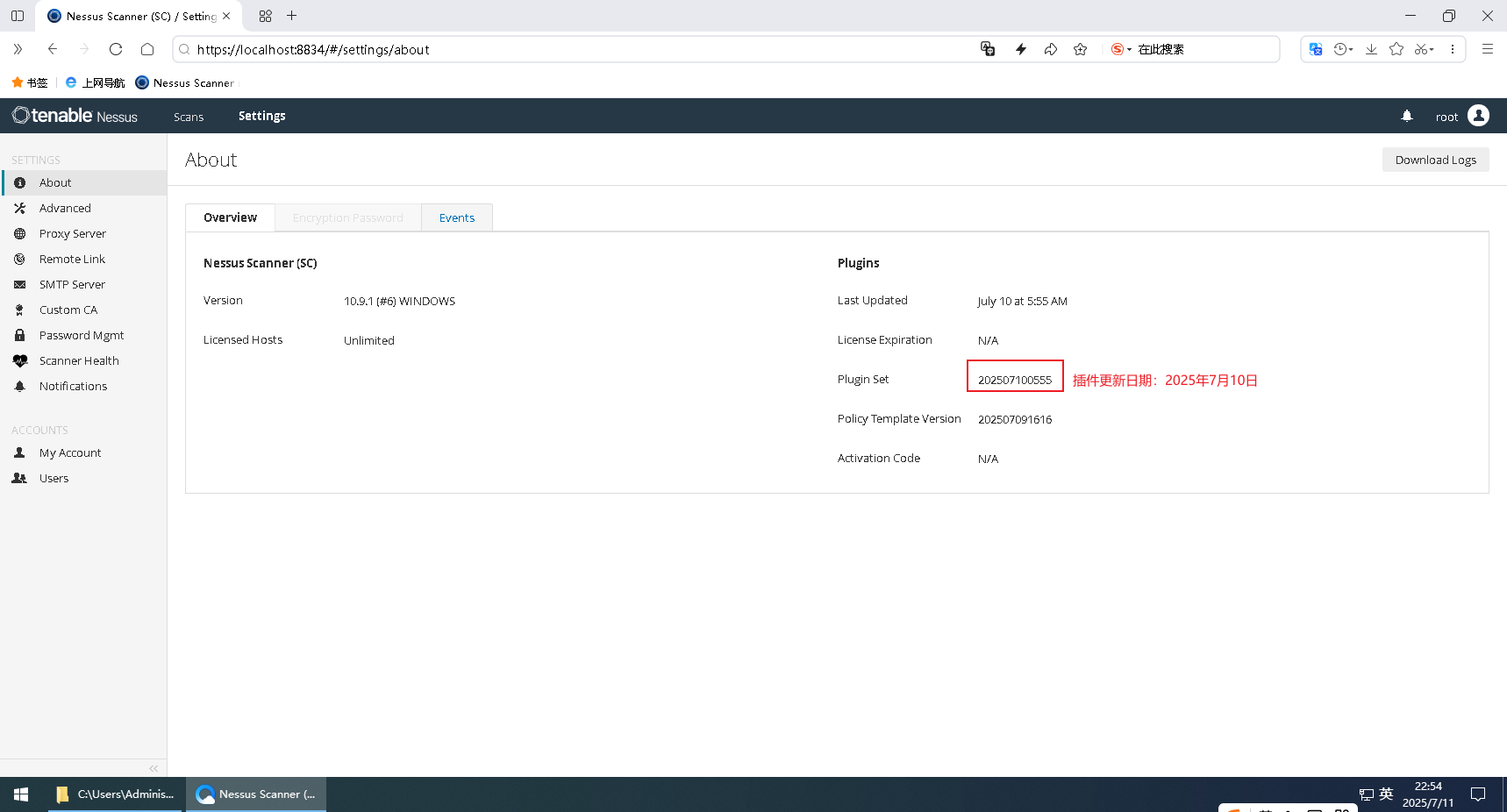The width and height of the screenshot is (1507, 812).
Task: Toggle the 英 input method indicator
Action: pyautogui.click(x=1386, y=794)
